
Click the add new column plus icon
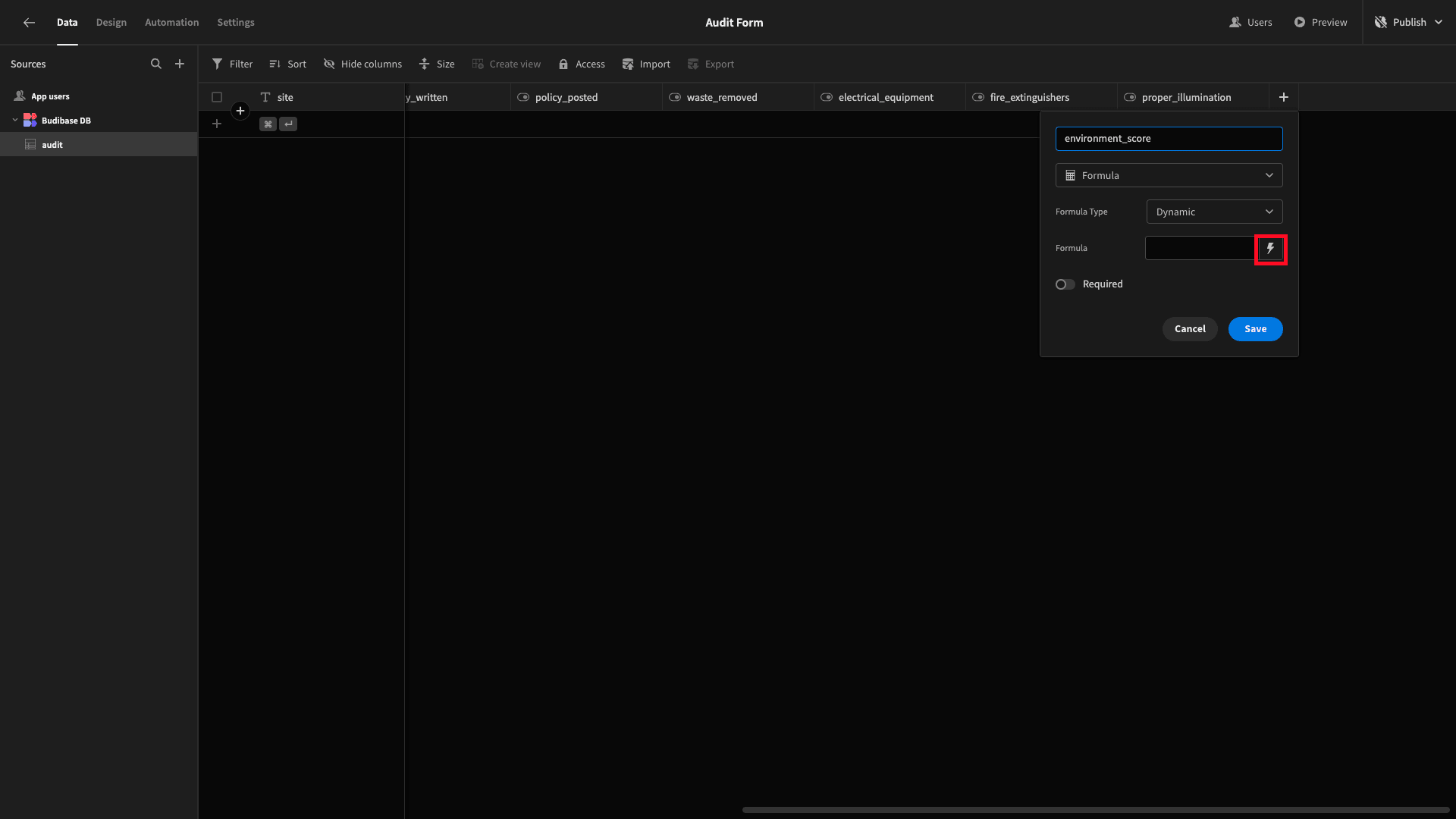(x=1284, y=97)
